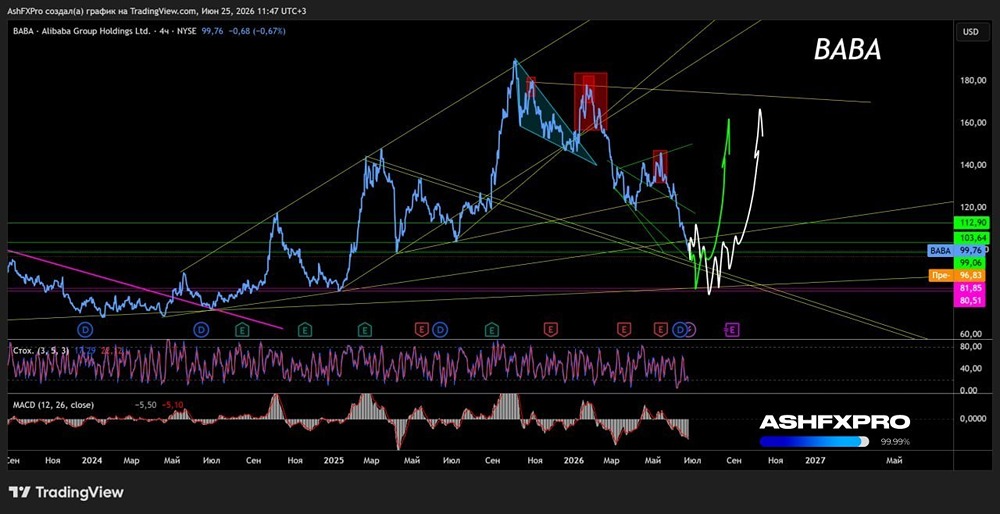The image size is (1000, 514).
Task: Click the ASHFXPRO watermark logo
Action: [835, 422]
